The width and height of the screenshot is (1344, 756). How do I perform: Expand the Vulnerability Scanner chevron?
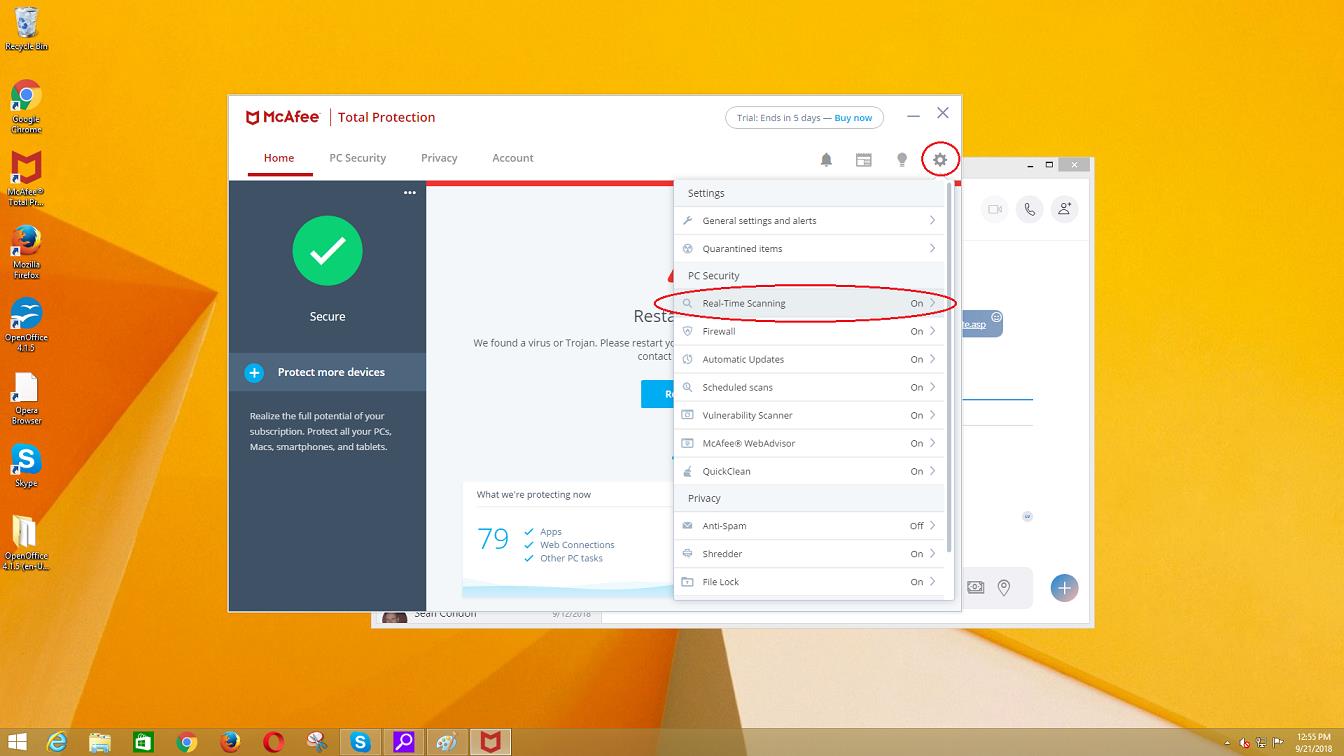(932, 415)
